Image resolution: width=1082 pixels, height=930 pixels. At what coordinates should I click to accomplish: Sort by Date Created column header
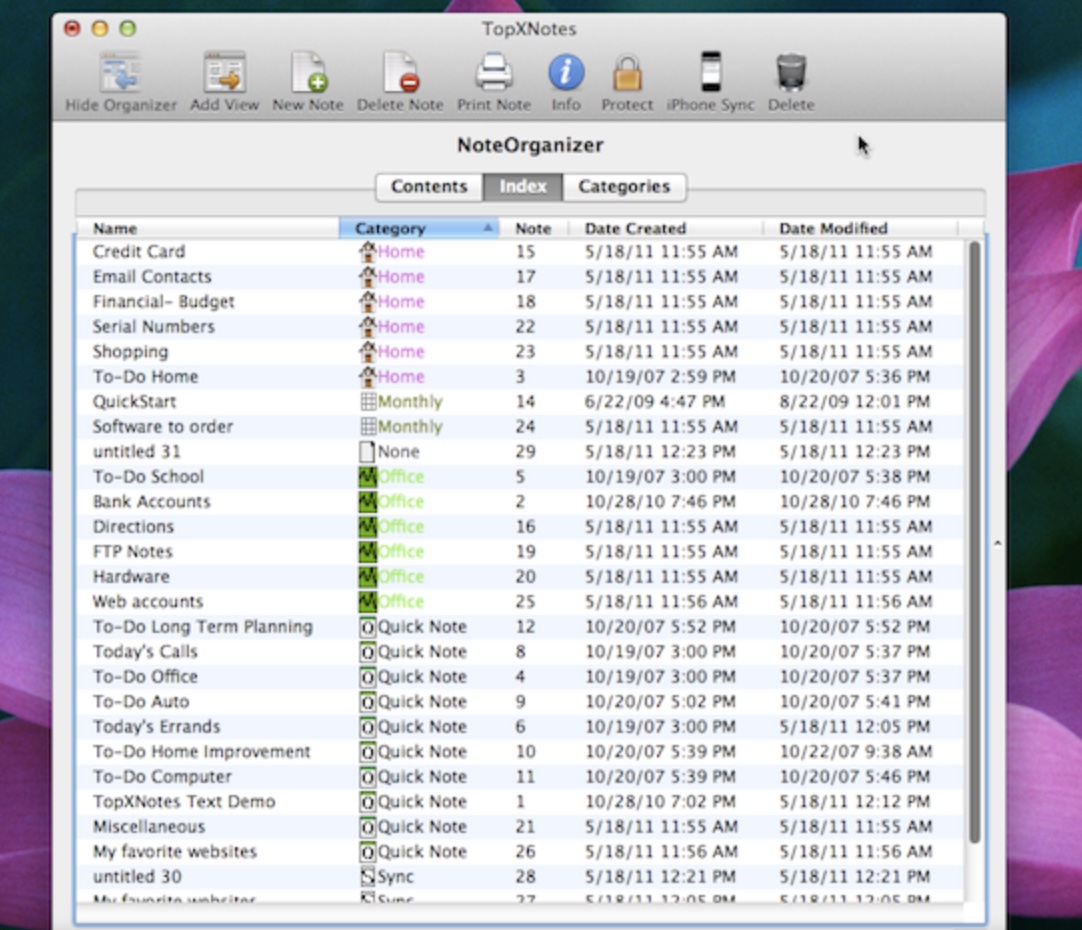[664, 228]
